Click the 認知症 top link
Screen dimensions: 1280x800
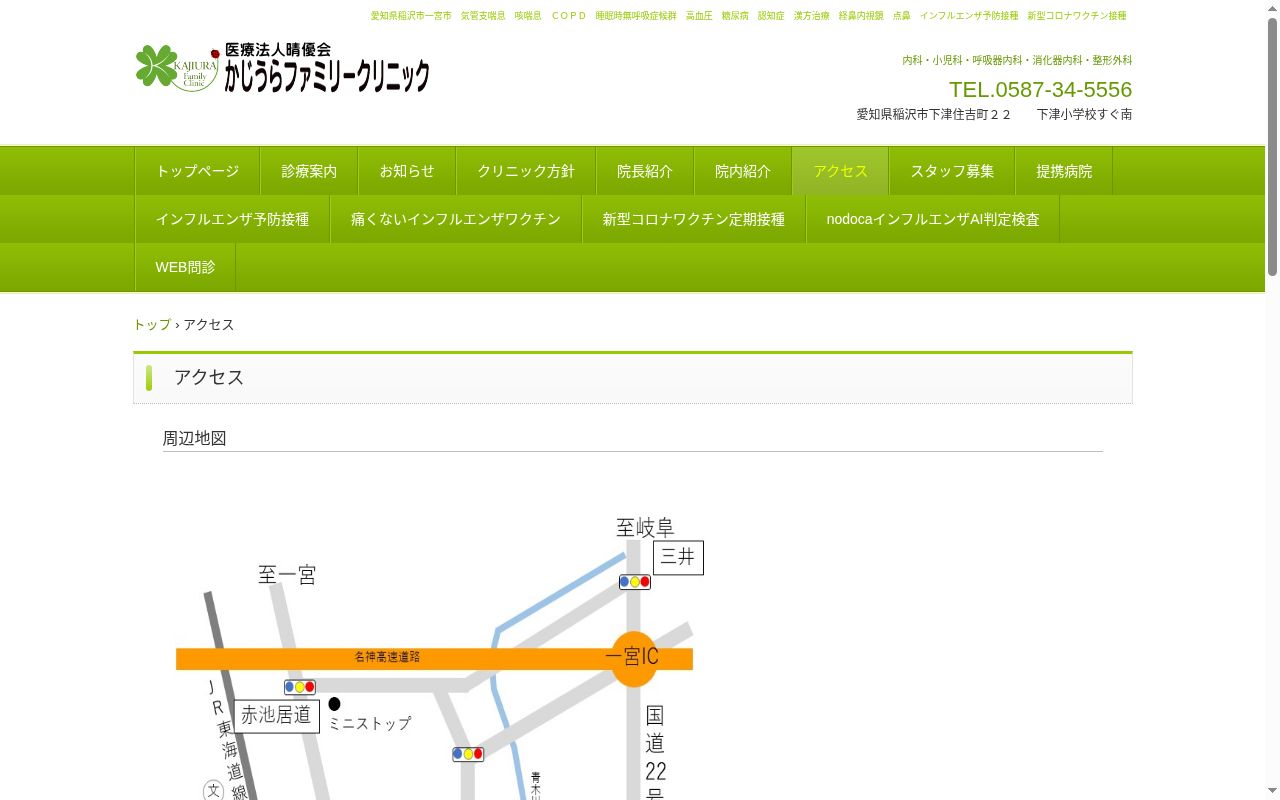coord(771,16)
